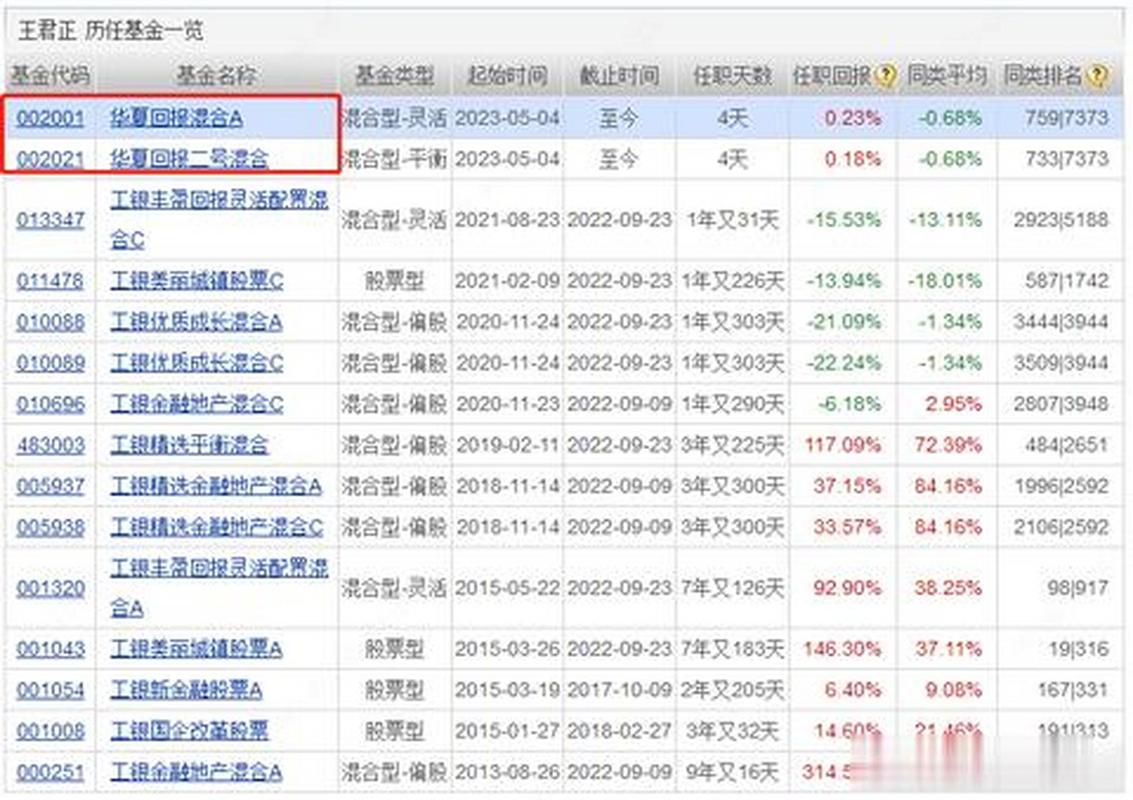The width and height of the screenshot is (1133, 800).
Task: Open fund code link 010088
Action: [x=51, y=322]
